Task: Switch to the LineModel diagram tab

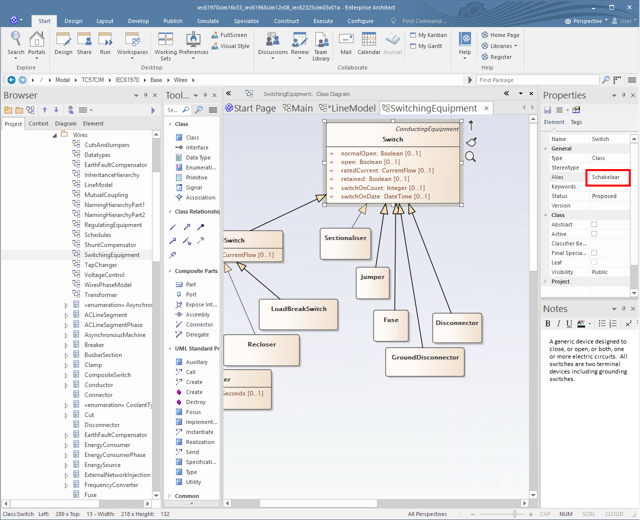Action: 347,108
